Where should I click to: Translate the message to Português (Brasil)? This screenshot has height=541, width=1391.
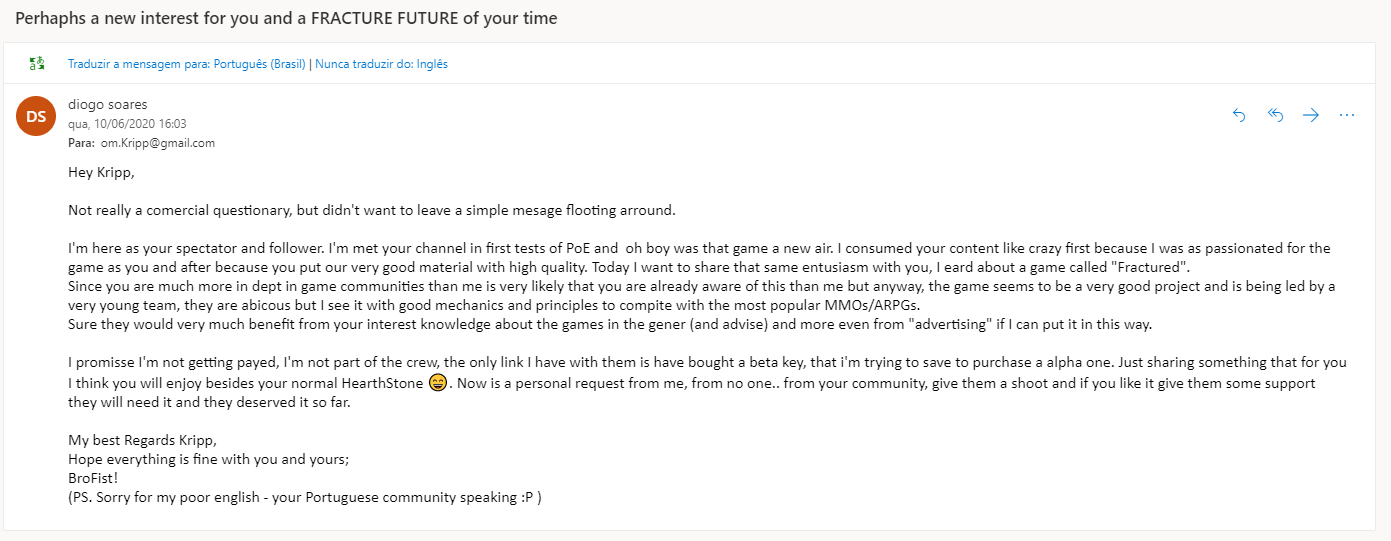187,64
